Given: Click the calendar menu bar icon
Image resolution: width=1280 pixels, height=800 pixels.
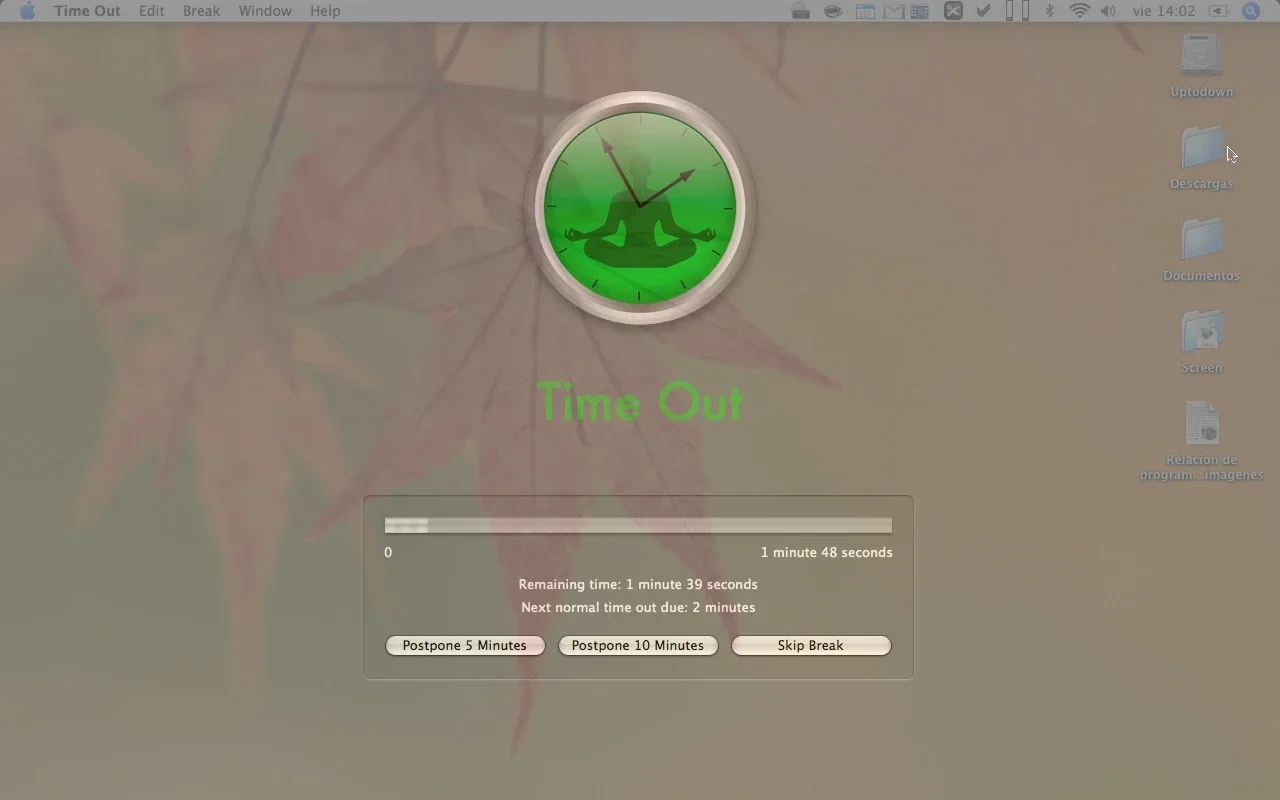Looking at the screenshot, I should (865, 11).
